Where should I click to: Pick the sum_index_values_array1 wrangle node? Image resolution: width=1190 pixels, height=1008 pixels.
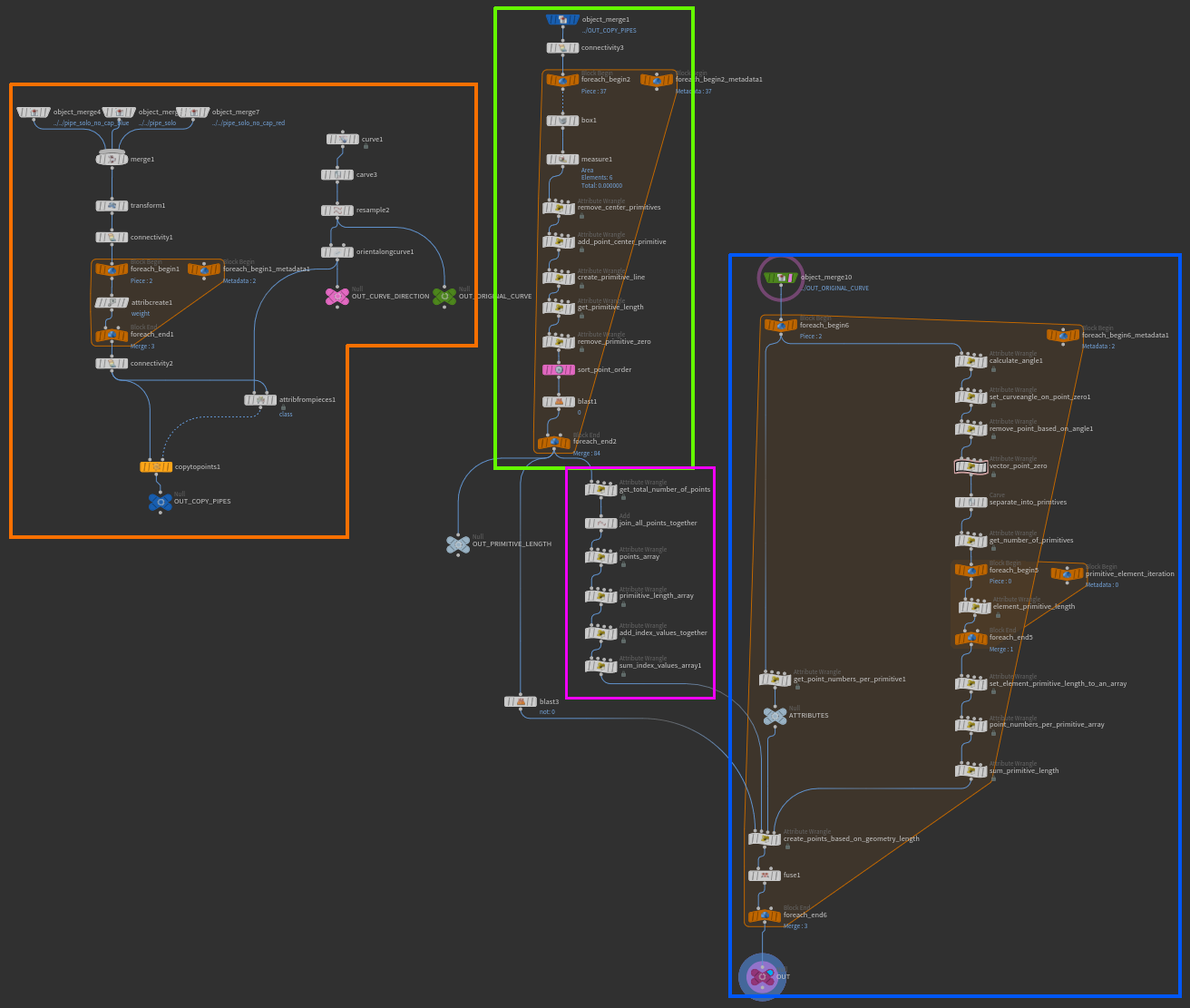pyautogui.click(x=600, y=666)
